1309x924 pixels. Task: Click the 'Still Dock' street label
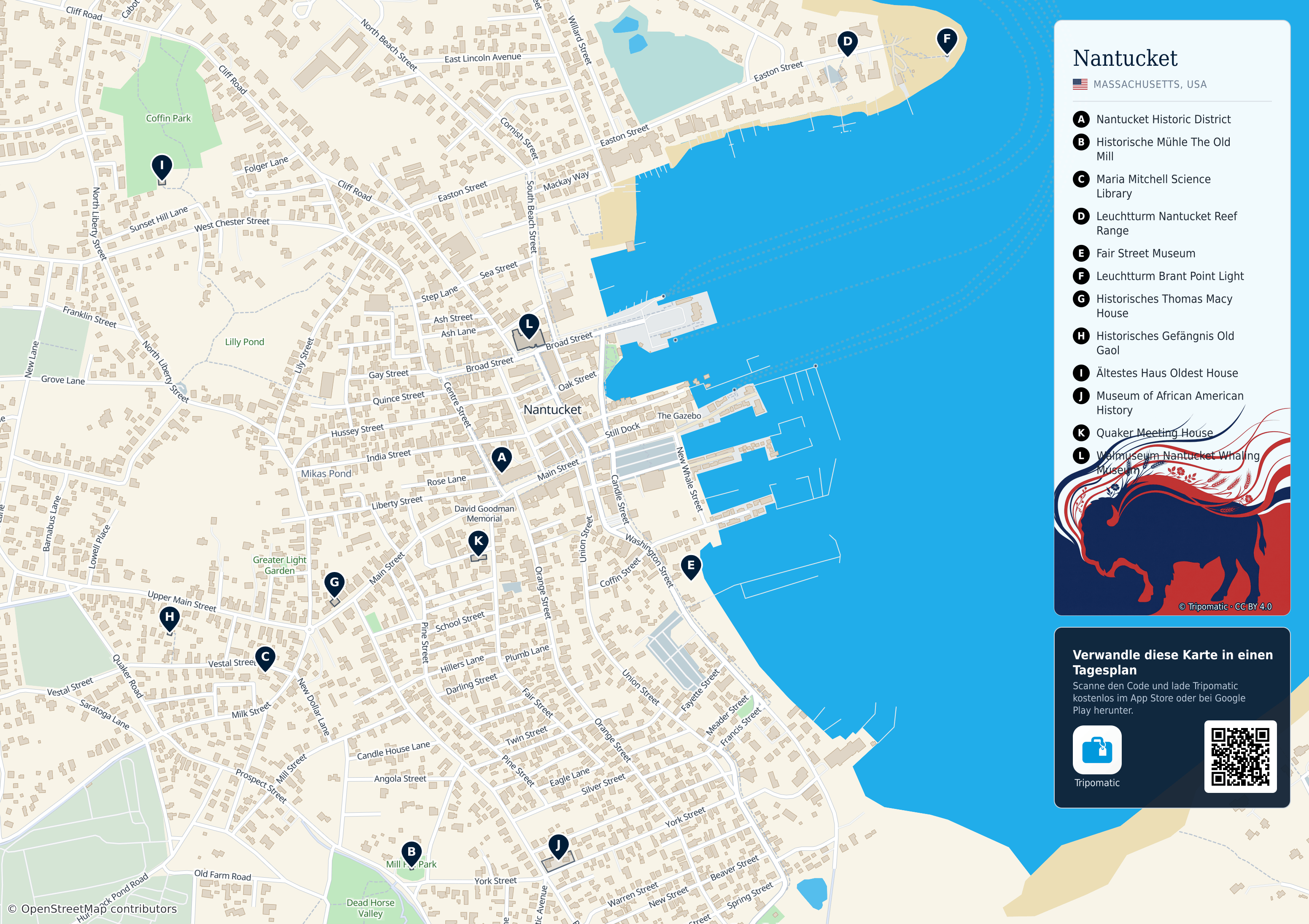[x=622, y=430]
